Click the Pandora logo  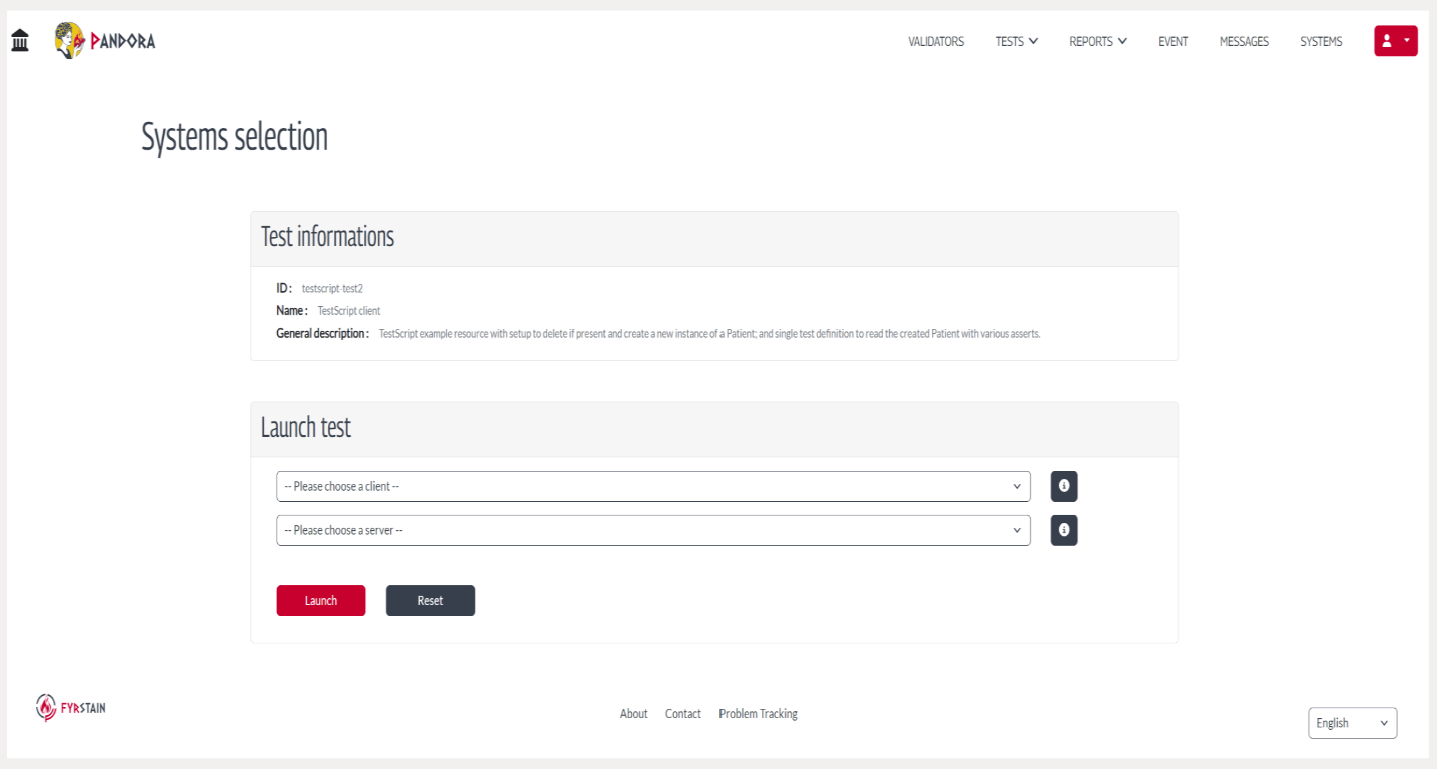(103, 41)
